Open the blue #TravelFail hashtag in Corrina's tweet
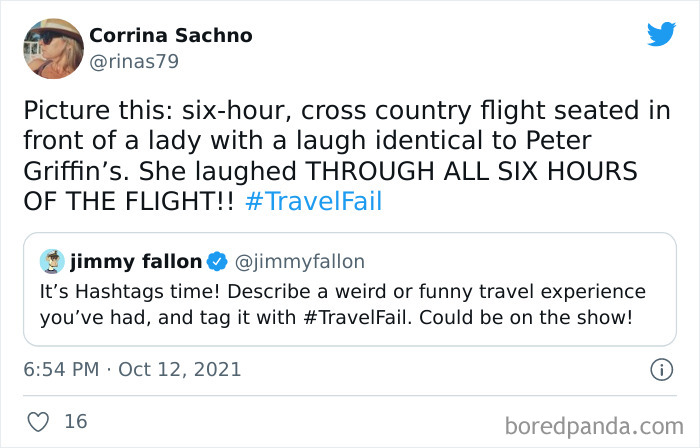The width and height of the screenshot is (700, 448). point(313,201)
